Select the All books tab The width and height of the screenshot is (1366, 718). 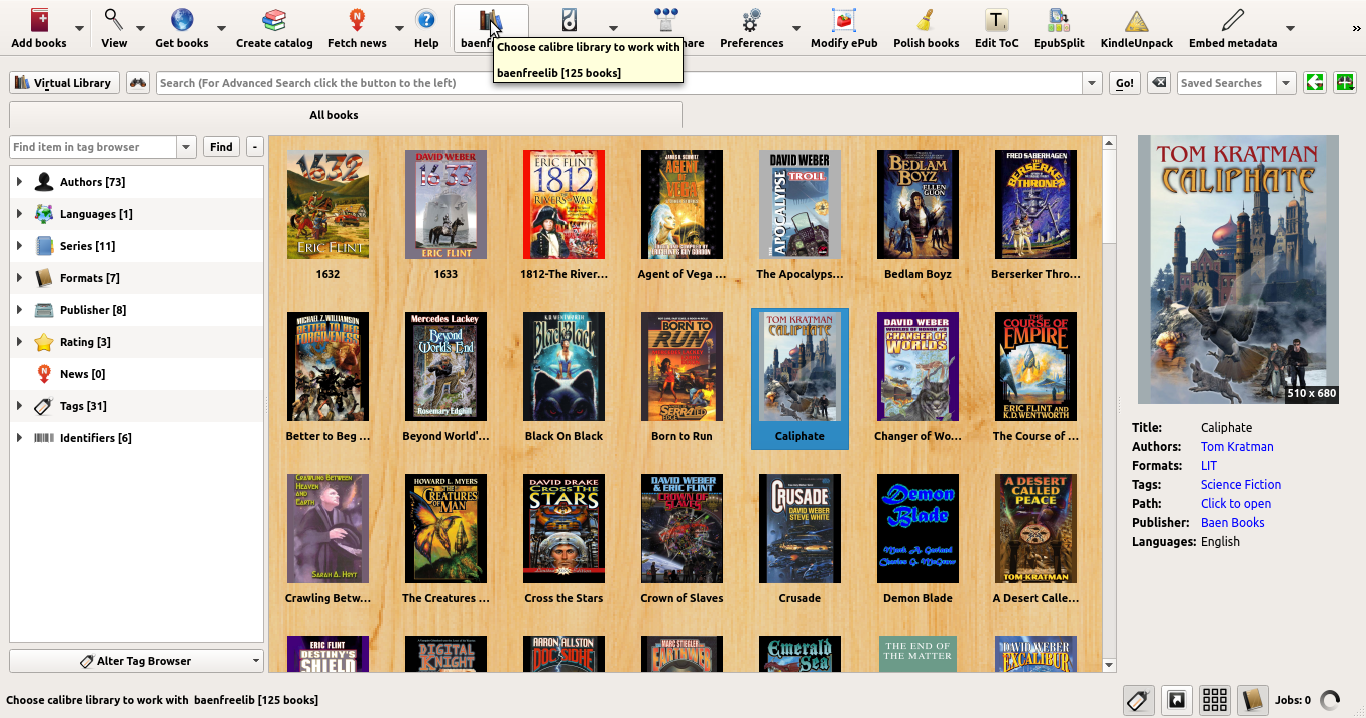(346, 115)
